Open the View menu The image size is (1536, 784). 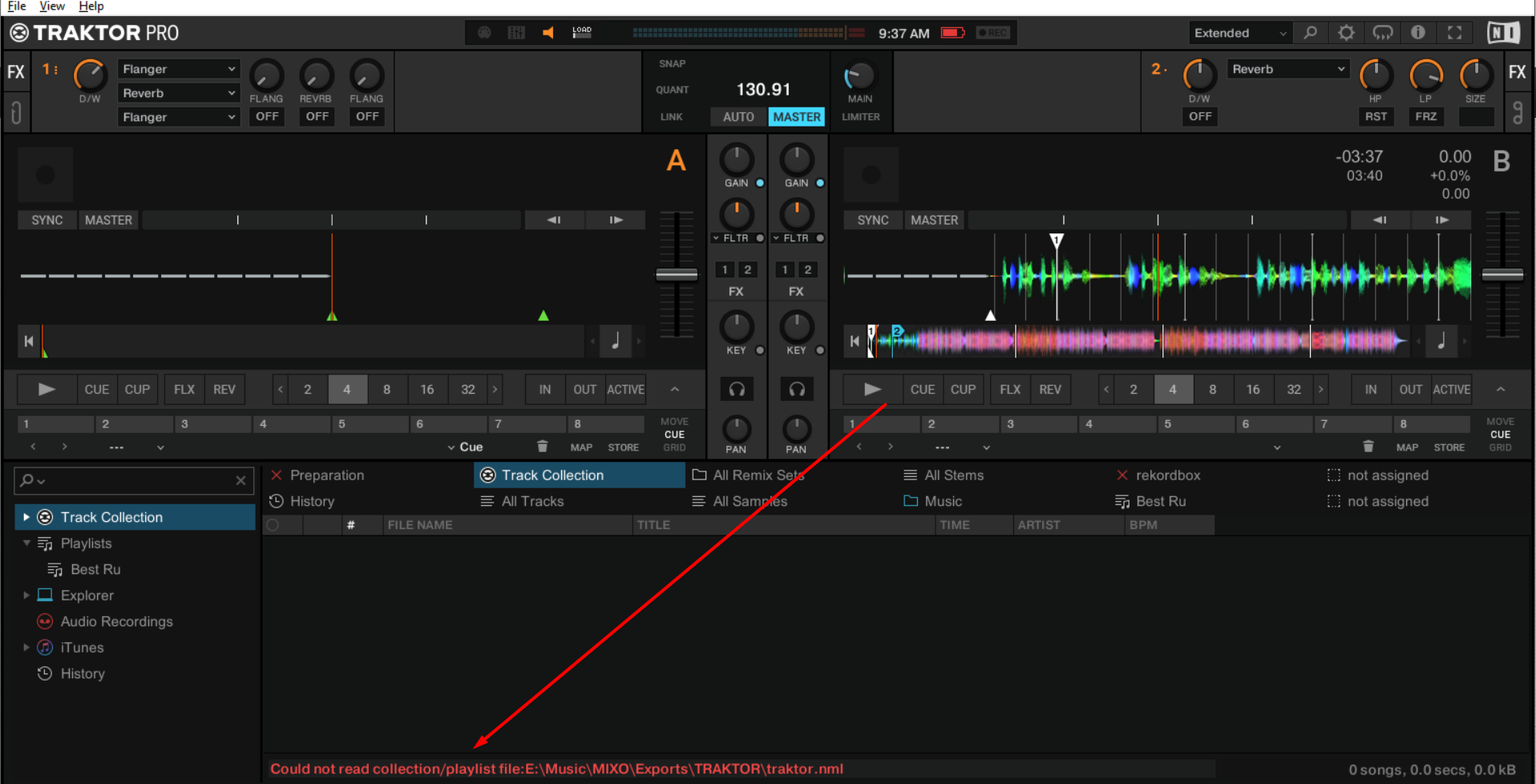pyautogui.click(x=52, y=6)
